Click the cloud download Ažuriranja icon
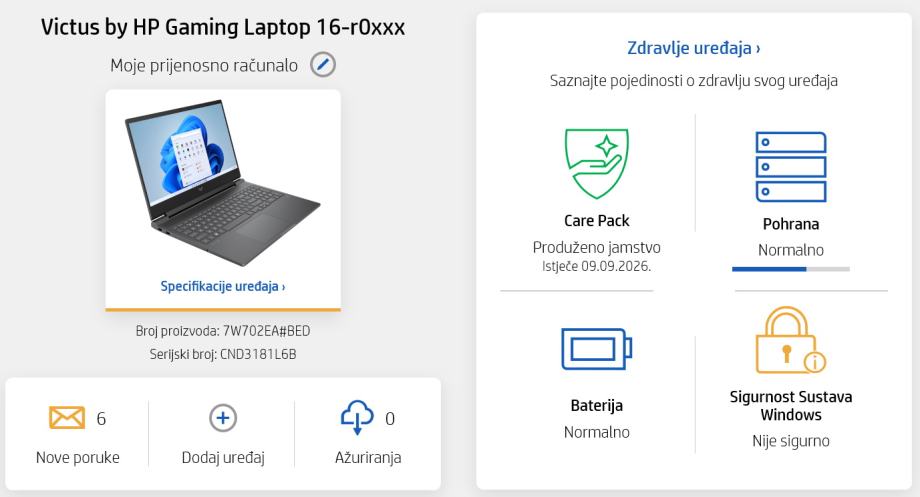 (357, 417)
